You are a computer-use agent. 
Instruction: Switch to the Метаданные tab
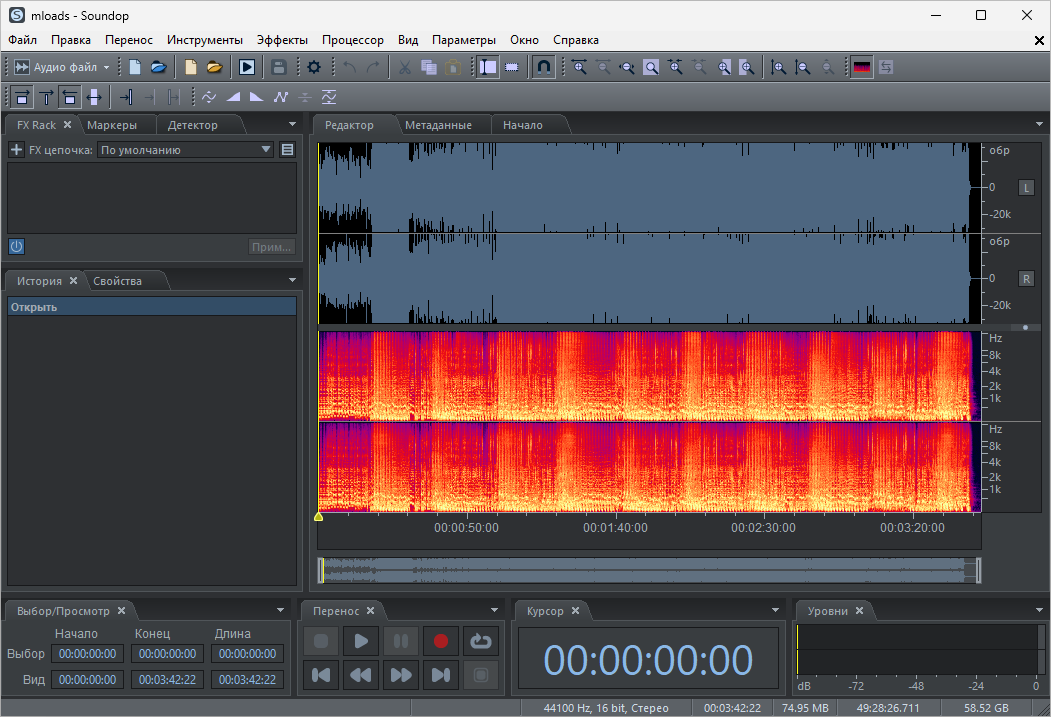442,124
